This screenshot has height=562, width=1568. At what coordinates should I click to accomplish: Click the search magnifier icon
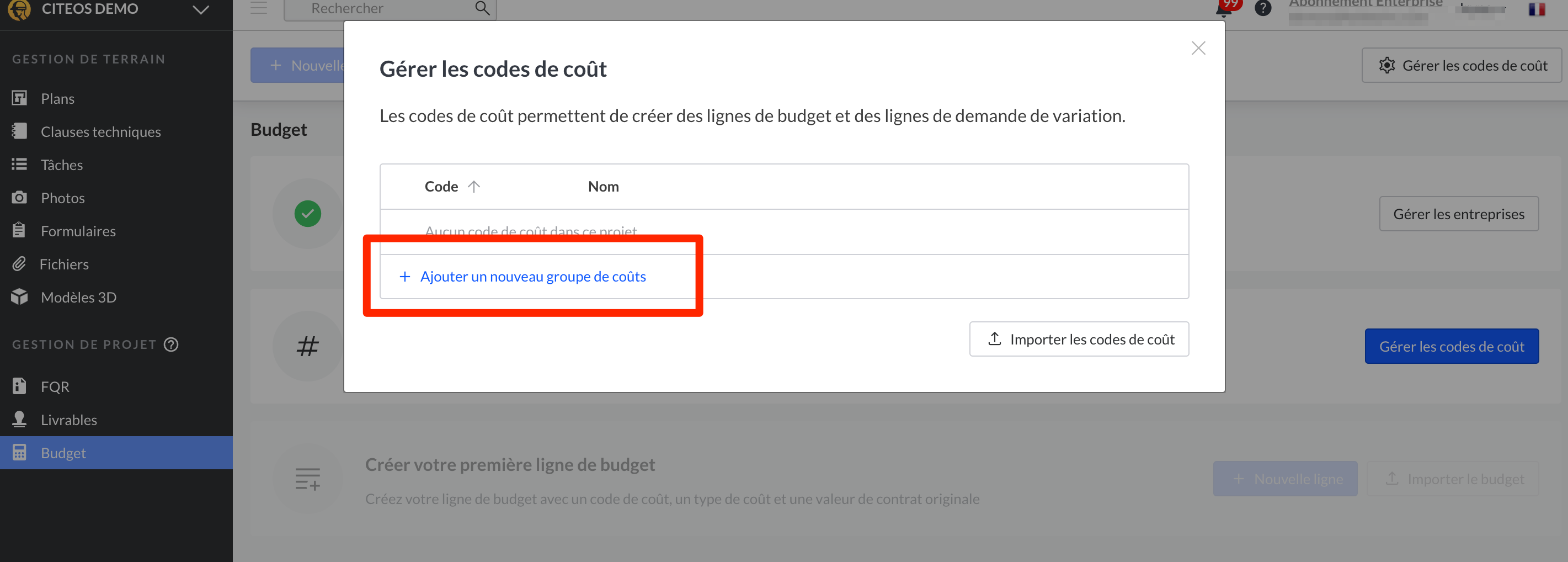(x=482, y=8)
